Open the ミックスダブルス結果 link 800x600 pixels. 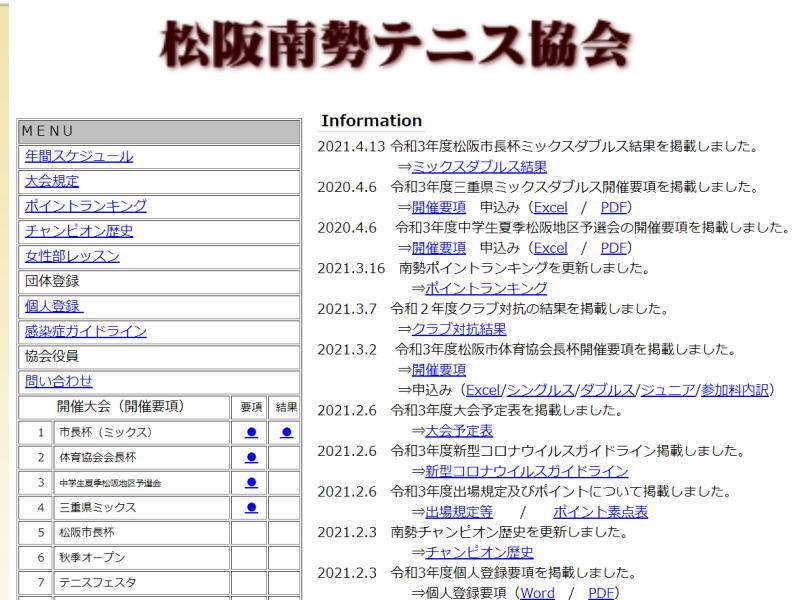click(x=479, y=167)
